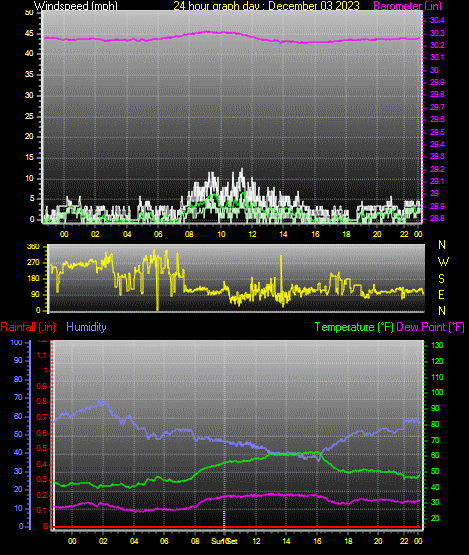This screenshot has width=469, height=555.
Task: Click the 12 hour tick on windspeed chart
Action: tap(252, 234)
